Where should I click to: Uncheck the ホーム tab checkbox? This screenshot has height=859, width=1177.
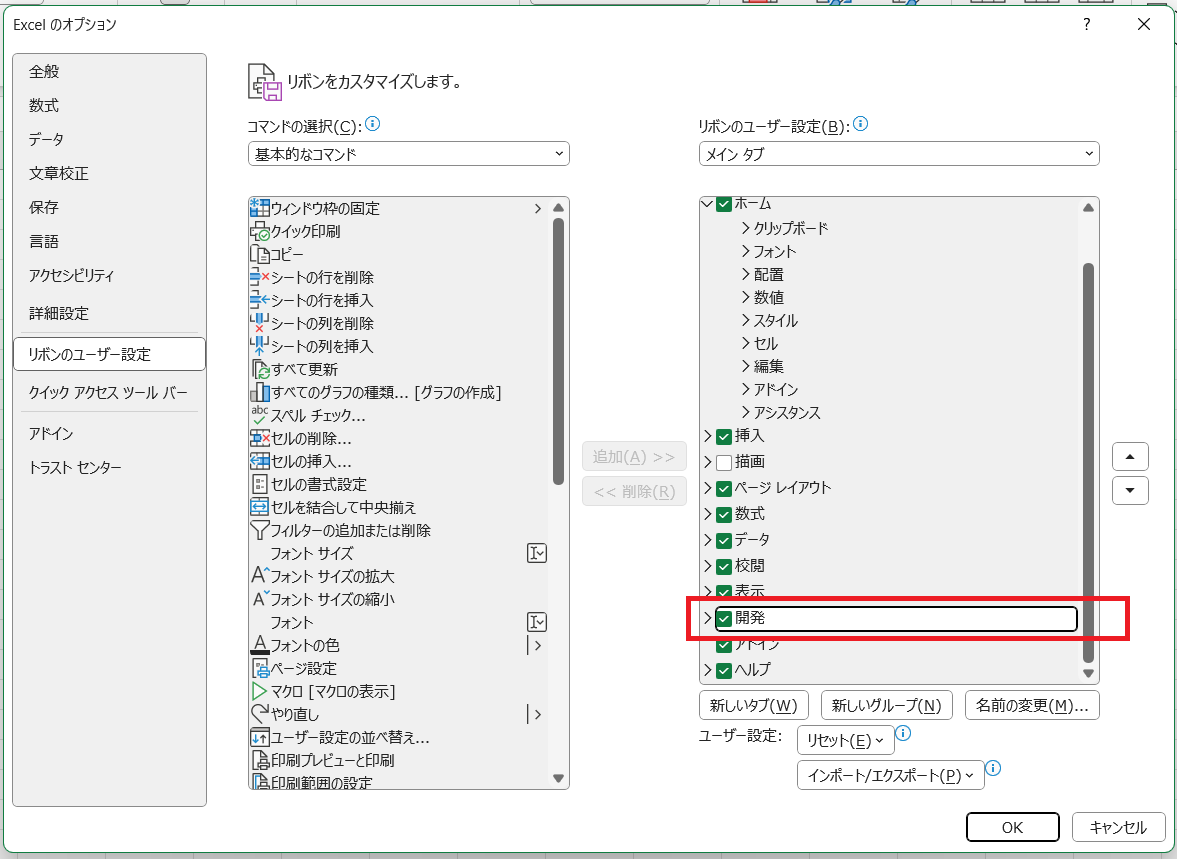point(723,202)
